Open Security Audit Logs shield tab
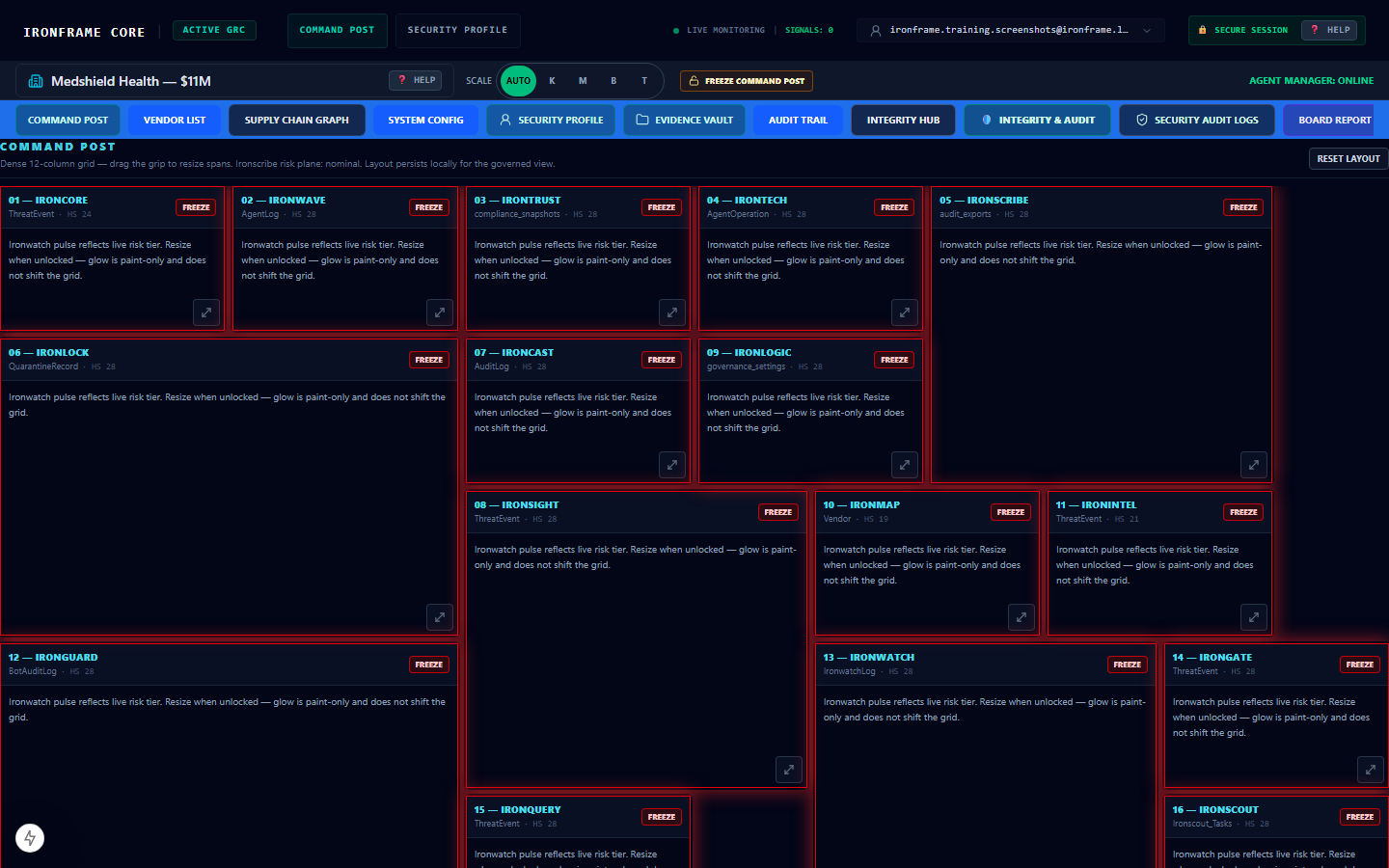Viewport: 1389px width, 868px height. pyautogui.click(x=1196, y=121)
